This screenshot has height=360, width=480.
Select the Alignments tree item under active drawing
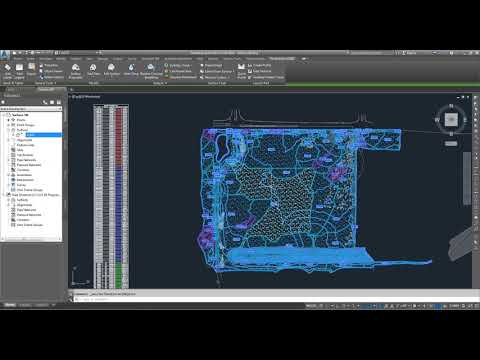pos(24,140)
